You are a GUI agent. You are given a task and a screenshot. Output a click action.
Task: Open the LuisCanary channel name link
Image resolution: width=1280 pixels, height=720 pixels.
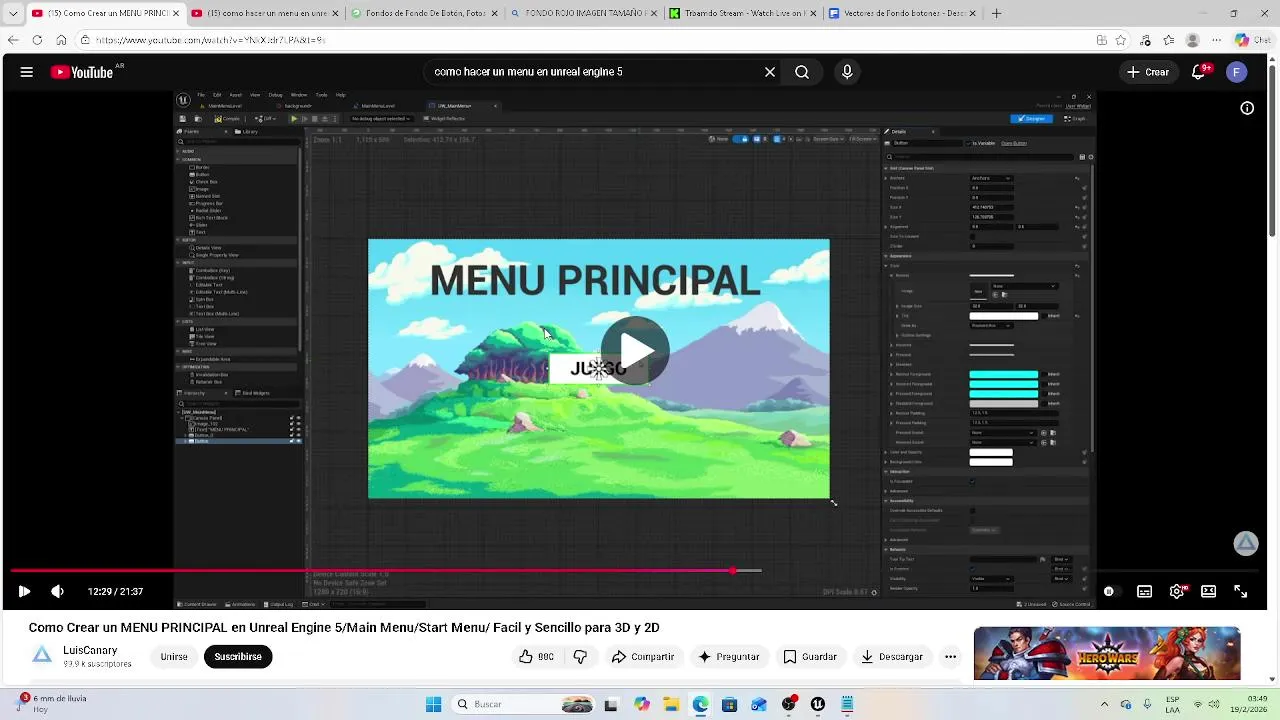90,650
